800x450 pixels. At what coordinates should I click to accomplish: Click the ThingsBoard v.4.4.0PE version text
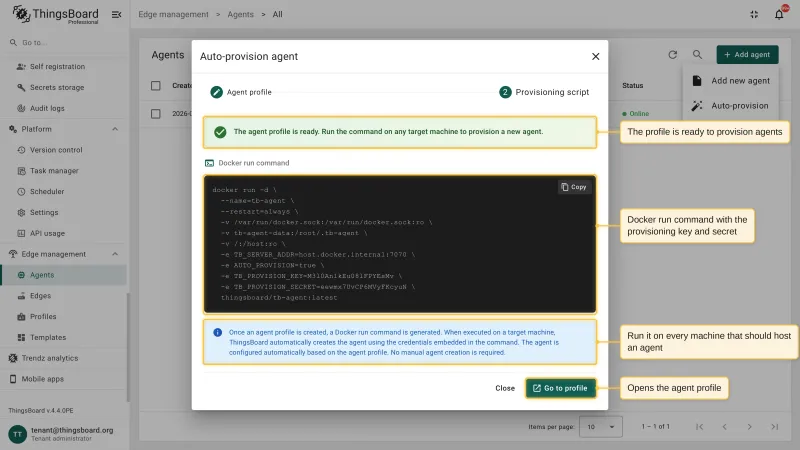(x=41, y=410)
